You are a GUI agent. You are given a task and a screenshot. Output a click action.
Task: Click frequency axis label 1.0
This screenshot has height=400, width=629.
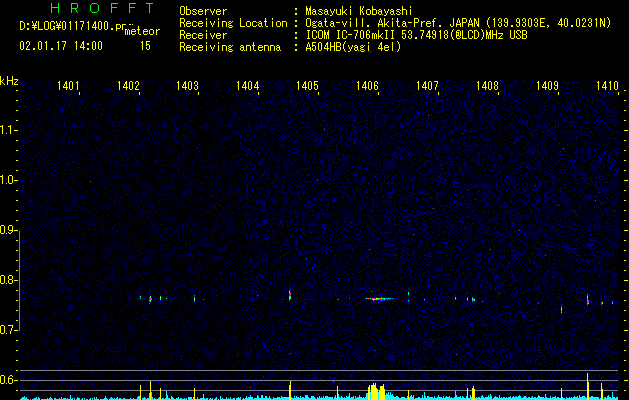(8, 180)
